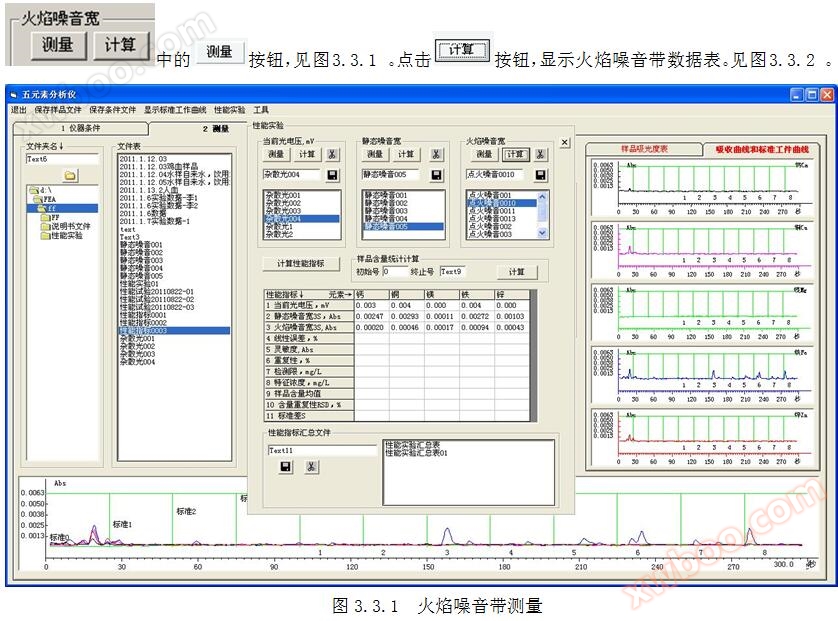Image resolution: width=838 pixels, height=621 pixels.
Task: Click 测量 button in 火焰噪音宽 group
Action: (x=483, y=154)
